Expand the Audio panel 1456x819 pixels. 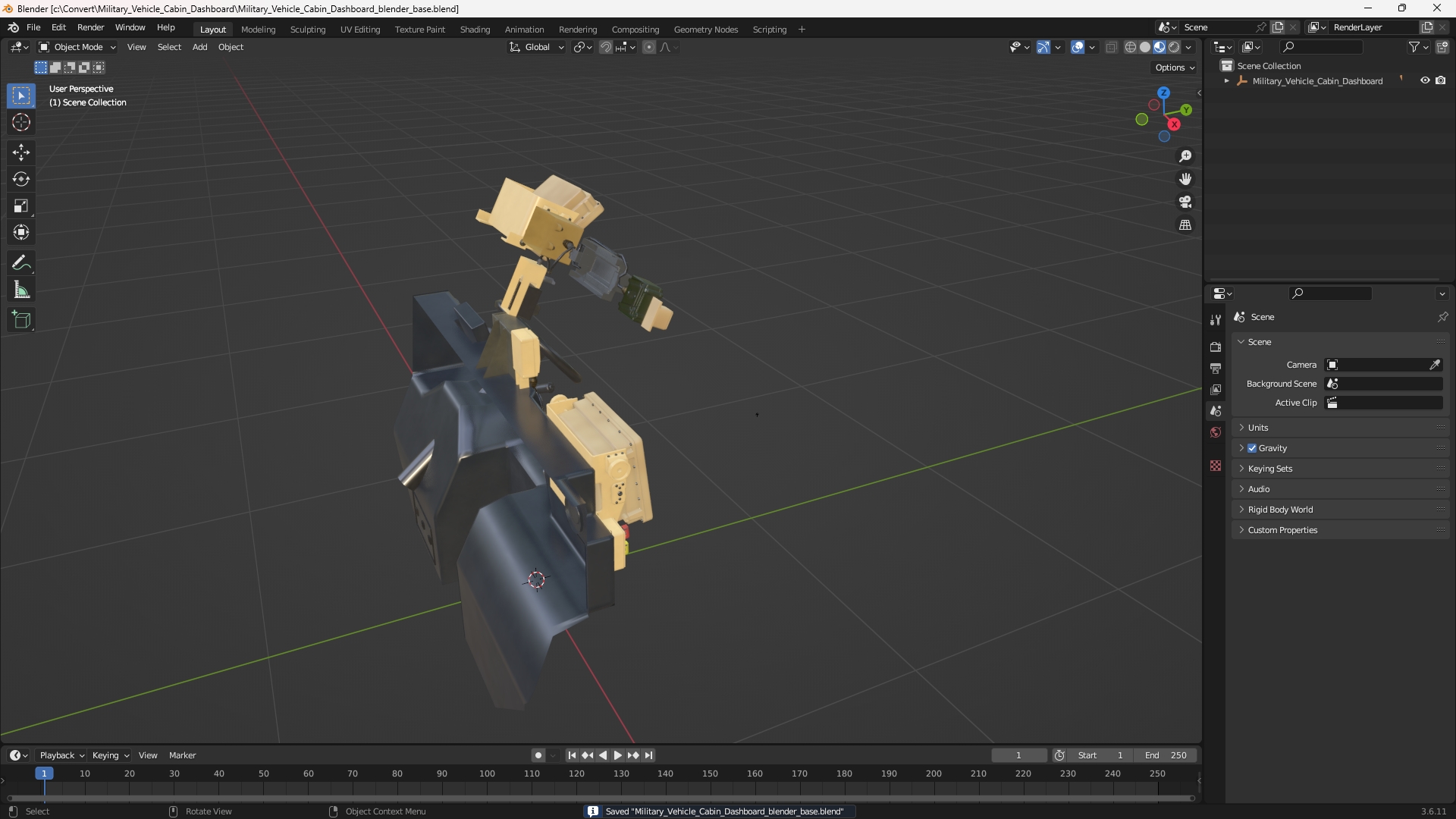1341,489
